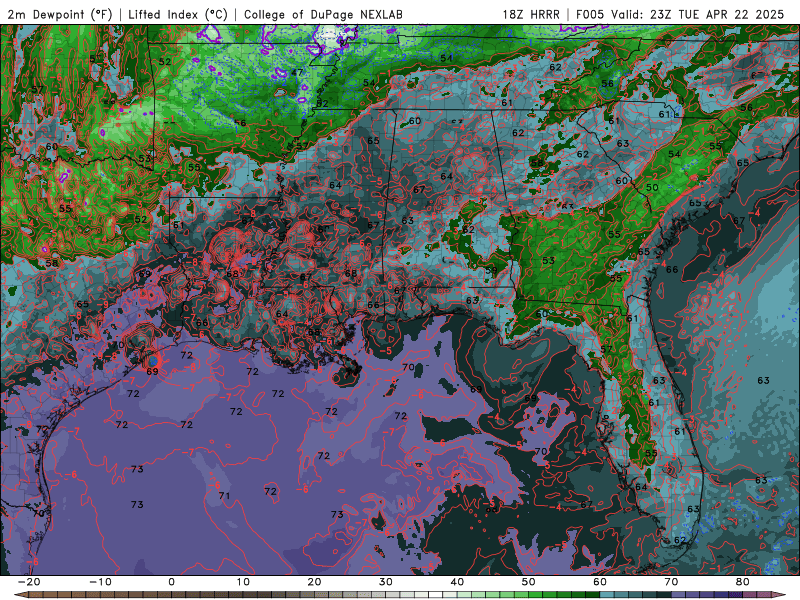Click the 60 tick label on the colorbar
Image resolution: width=800 pixels, height=600 pixels.
click(600, 582)
